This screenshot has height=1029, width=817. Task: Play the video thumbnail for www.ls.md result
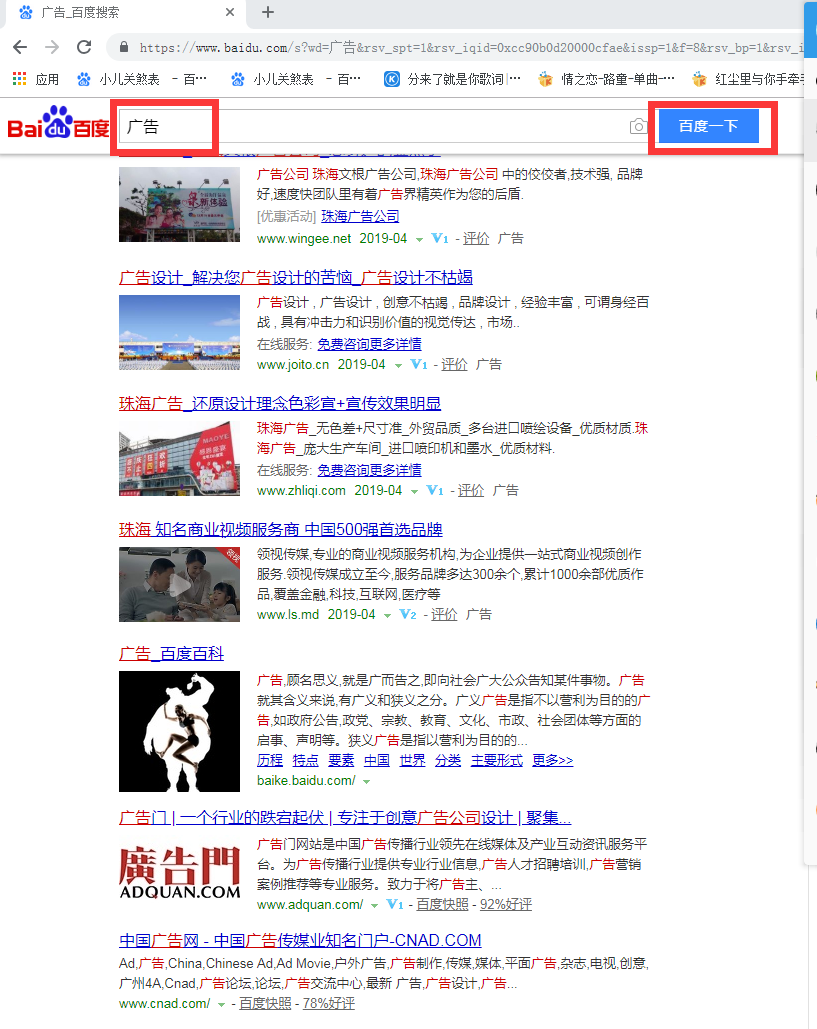(179, 584)
